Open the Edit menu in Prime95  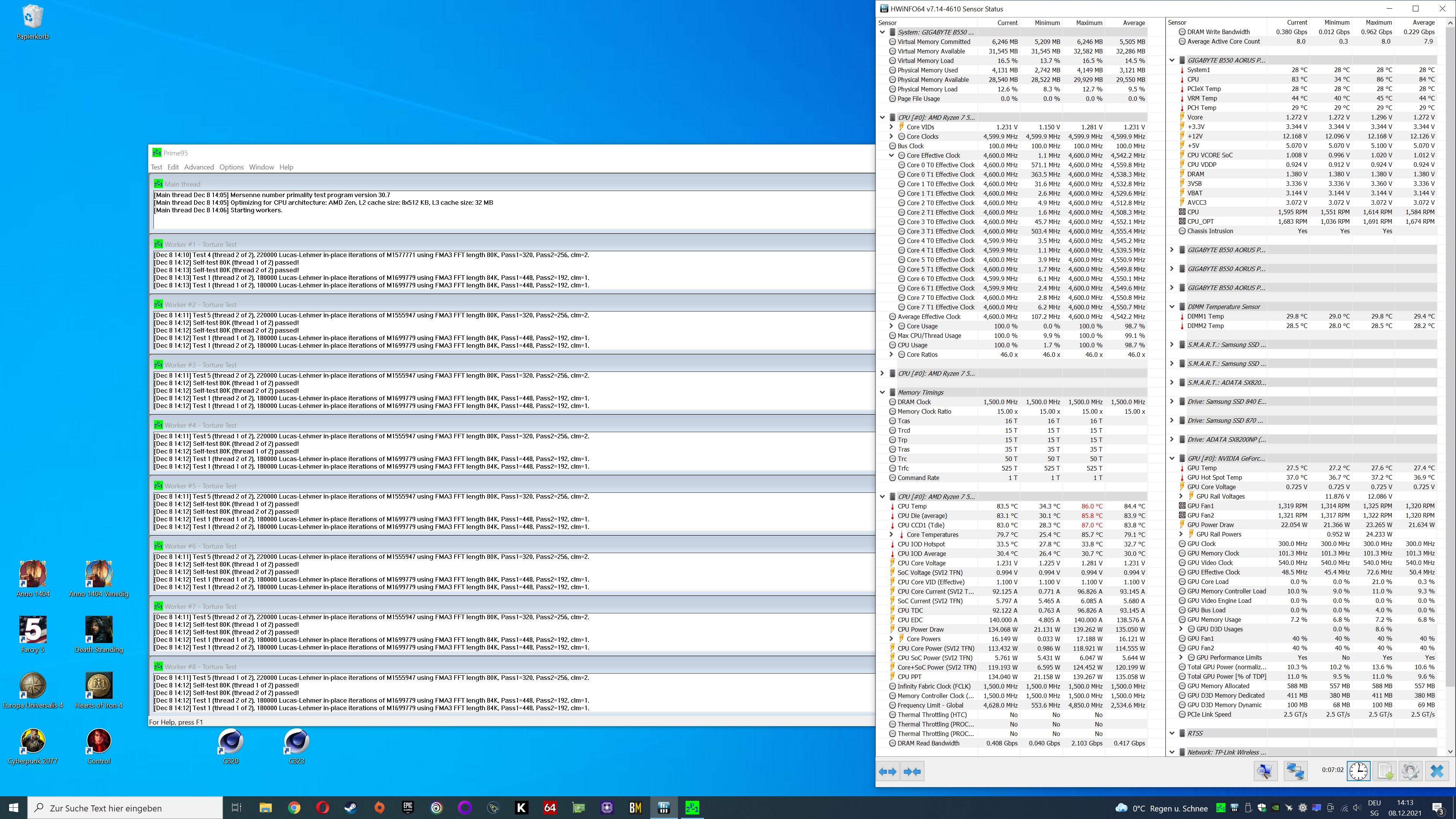[173, 167]
